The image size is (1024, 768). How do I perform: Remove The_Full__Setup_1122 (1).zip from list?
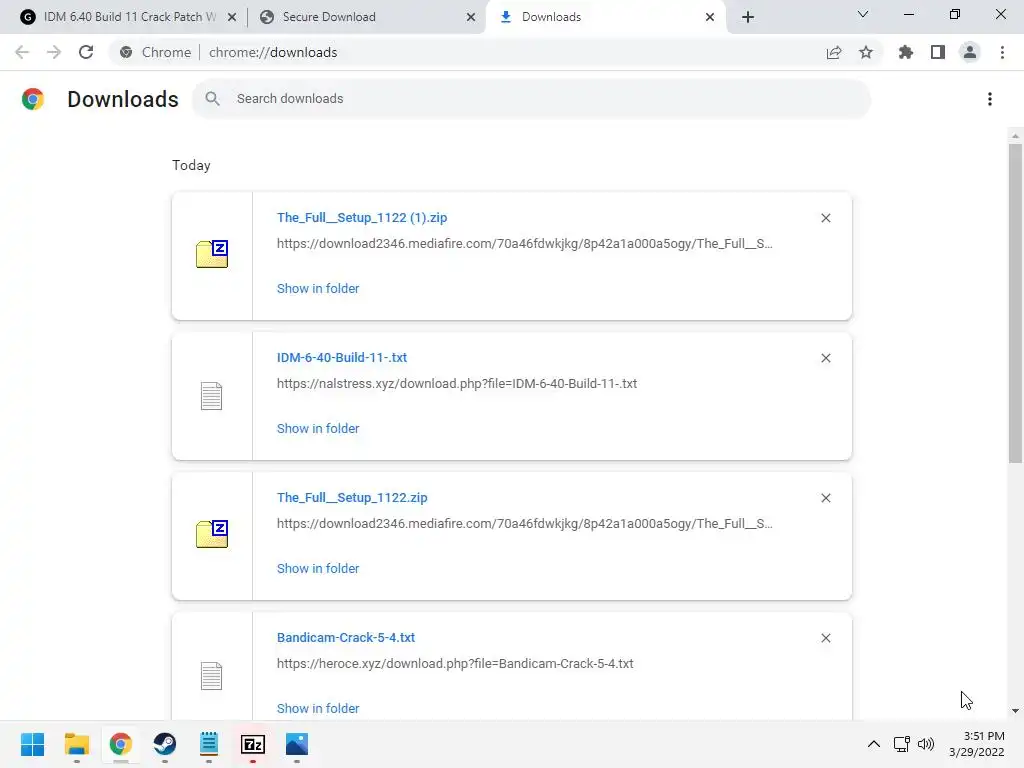click(825, 218)
